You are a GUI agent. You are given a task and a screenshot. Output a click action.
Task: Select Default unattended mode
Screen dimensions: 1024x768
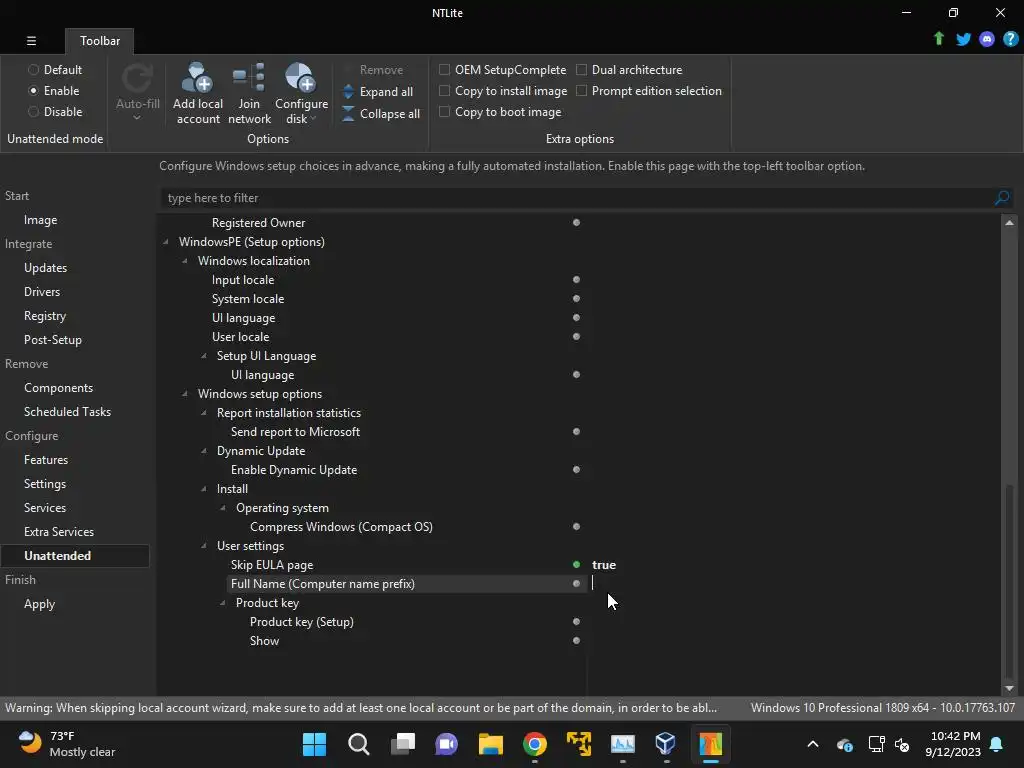[33, 69]
